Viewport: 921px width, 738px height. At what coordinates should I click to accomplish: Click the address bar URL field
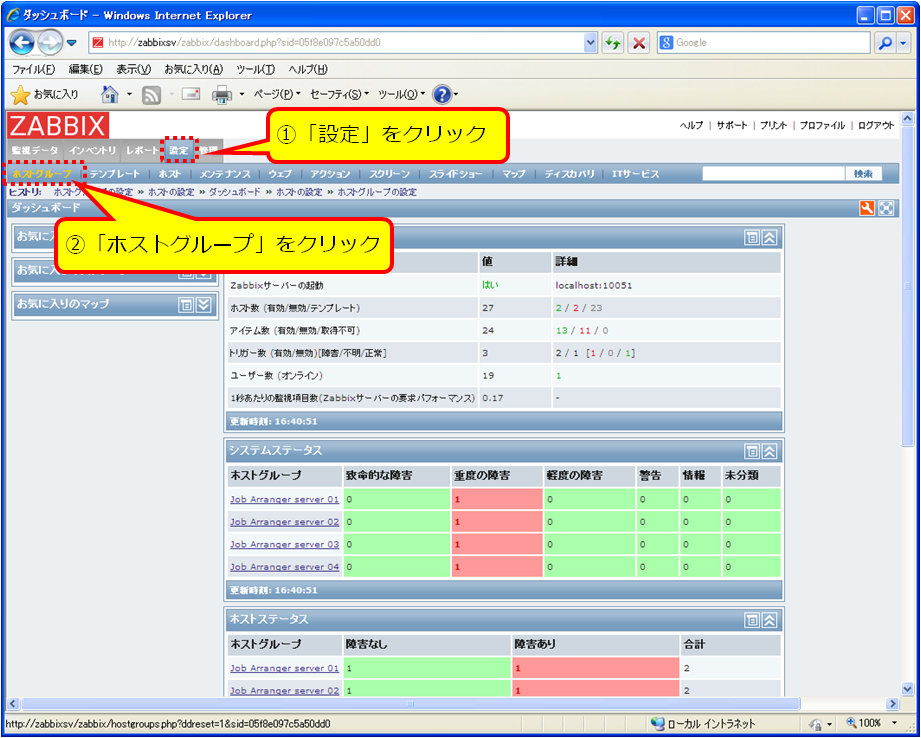[345, 43]
